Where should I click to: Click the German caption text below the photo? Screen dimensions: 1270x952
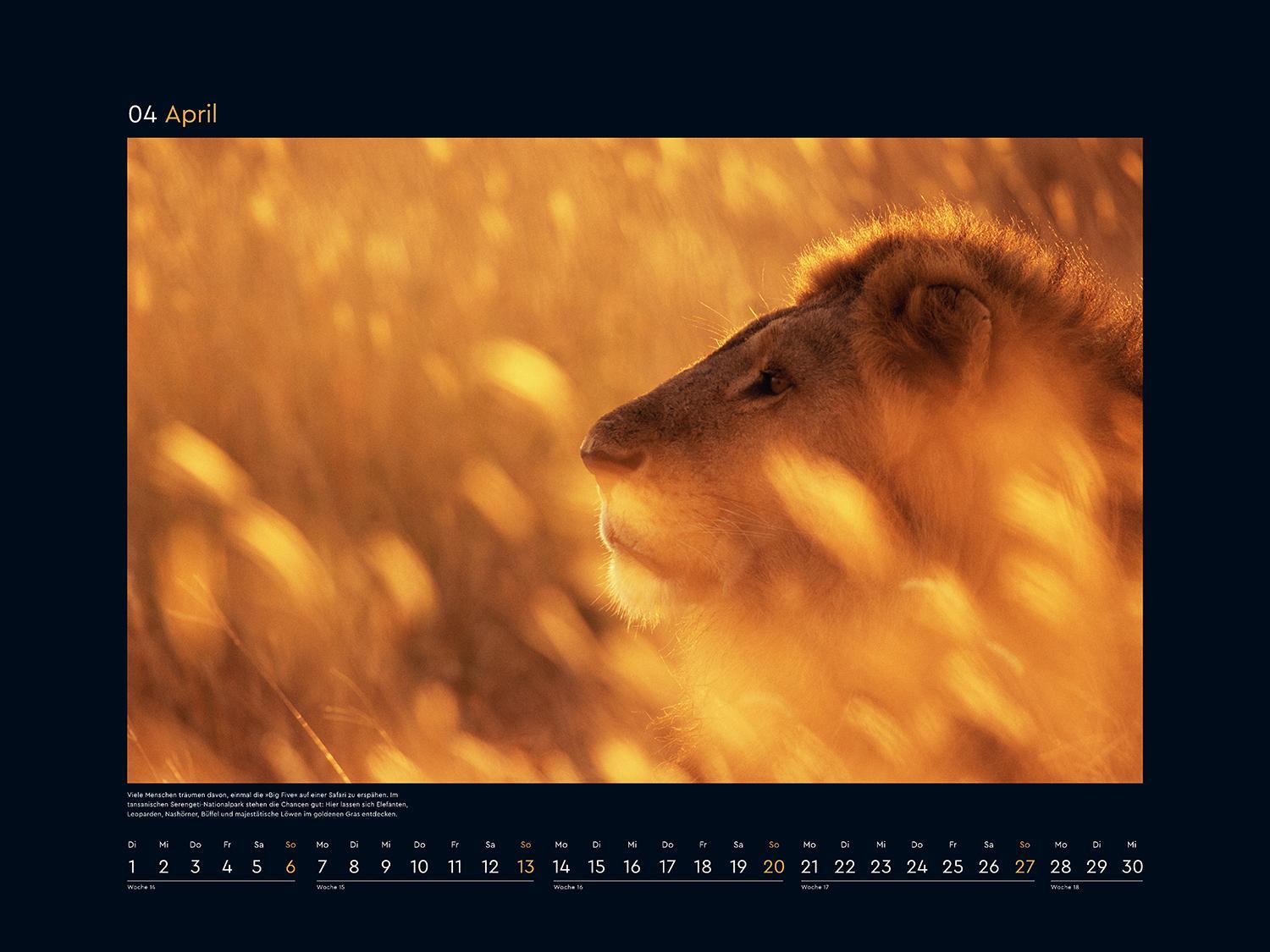(x=268, y=804)
